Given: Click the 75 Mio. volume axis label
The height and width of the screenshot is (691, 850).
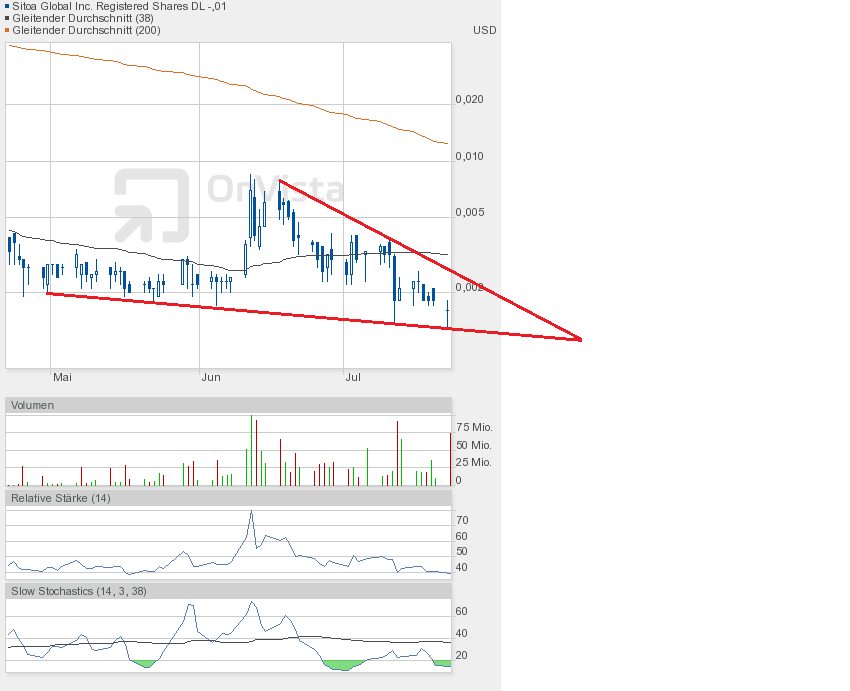Looking at the screenshot, I should tap(474, 428).
